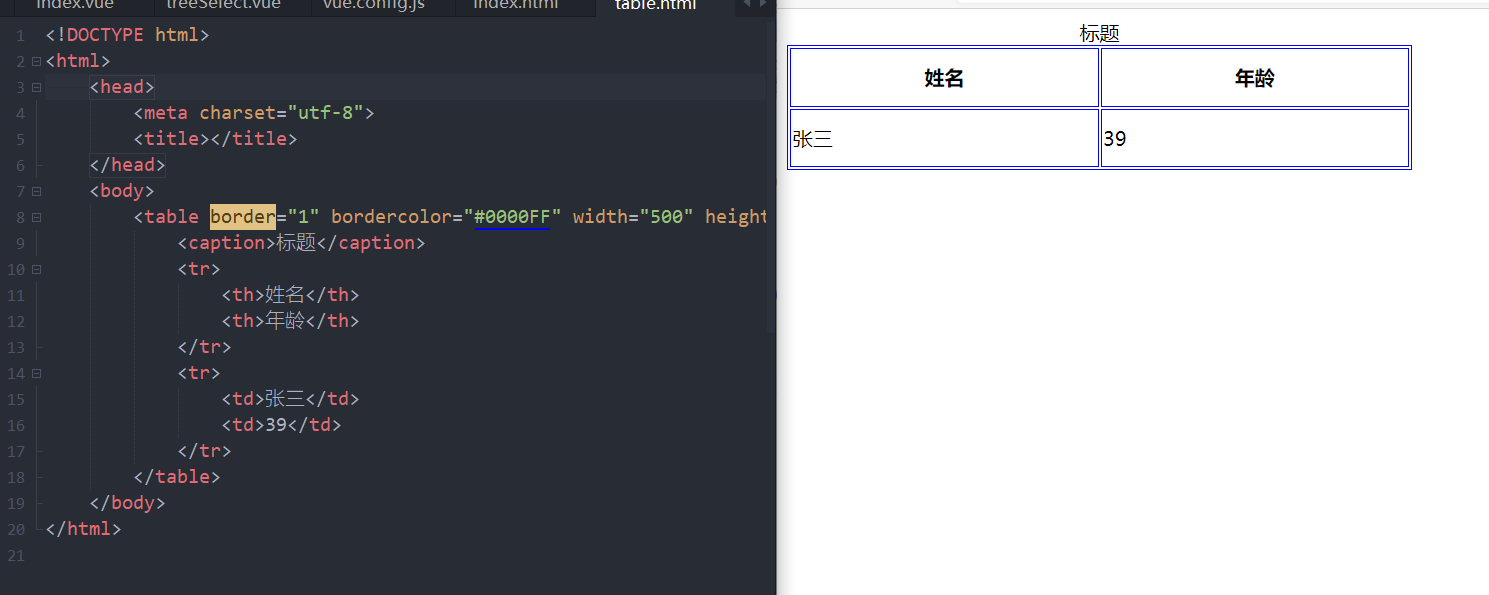Click the td code line containing 39
The width and height of the screenshot is (1489, 595).
point(281,425)
